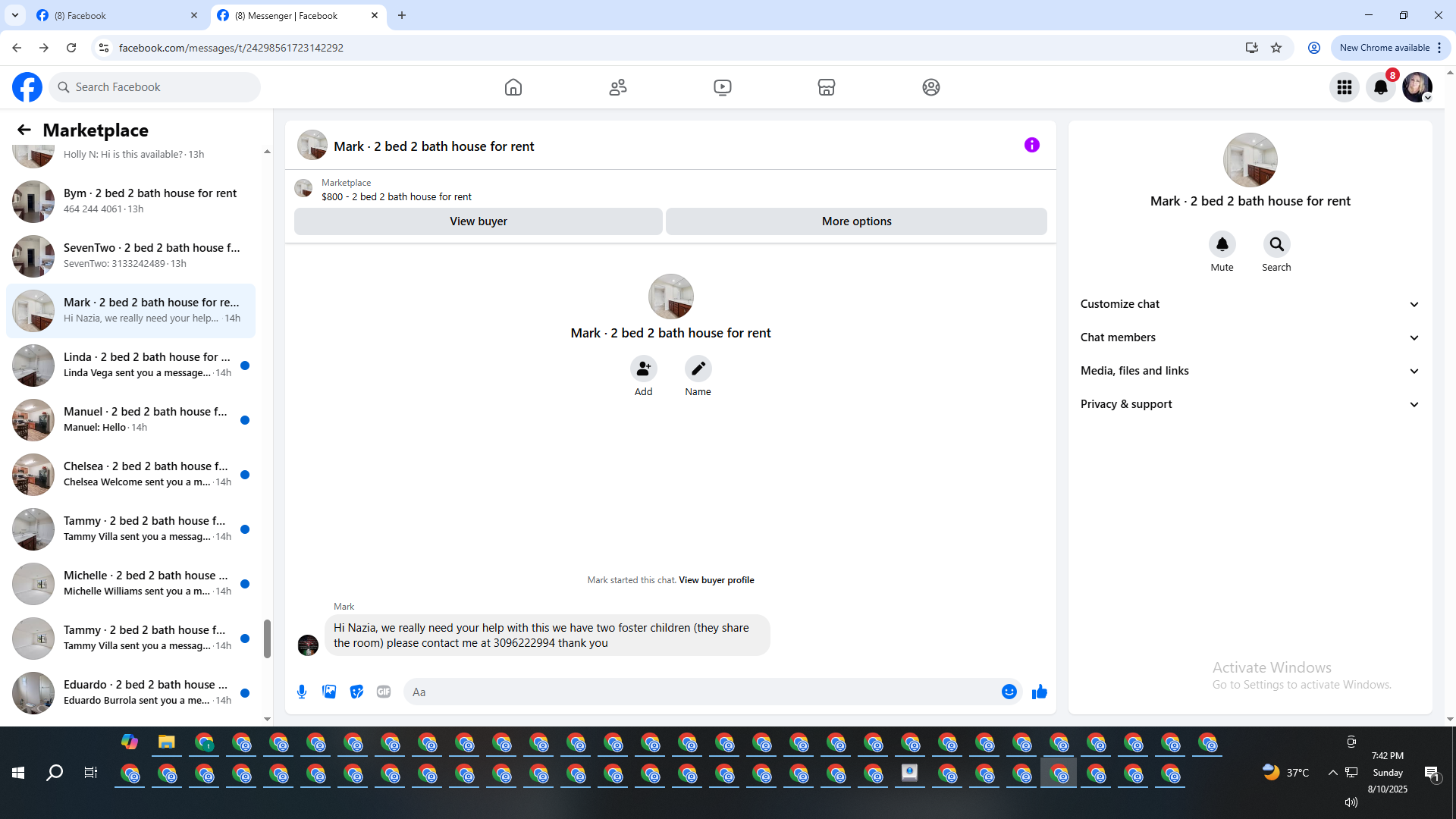Click the voice clip microphone icon
Screen dimensions: 1456x819
(x=302, y=692)
